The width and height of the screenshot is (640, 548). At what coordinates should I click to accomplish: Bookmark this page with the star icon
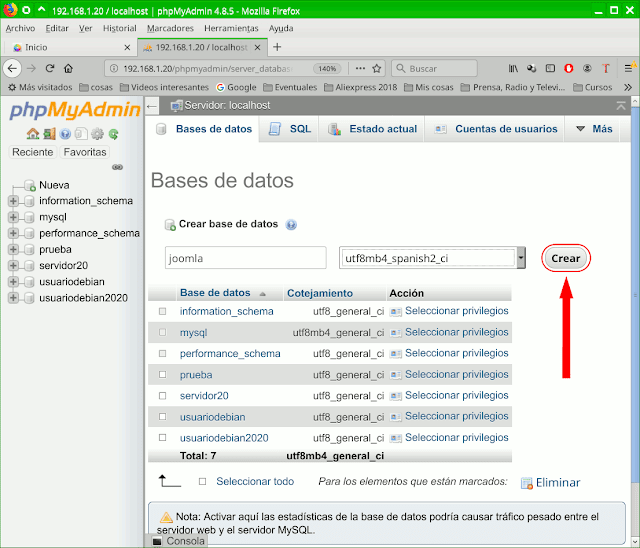(377, 68)
